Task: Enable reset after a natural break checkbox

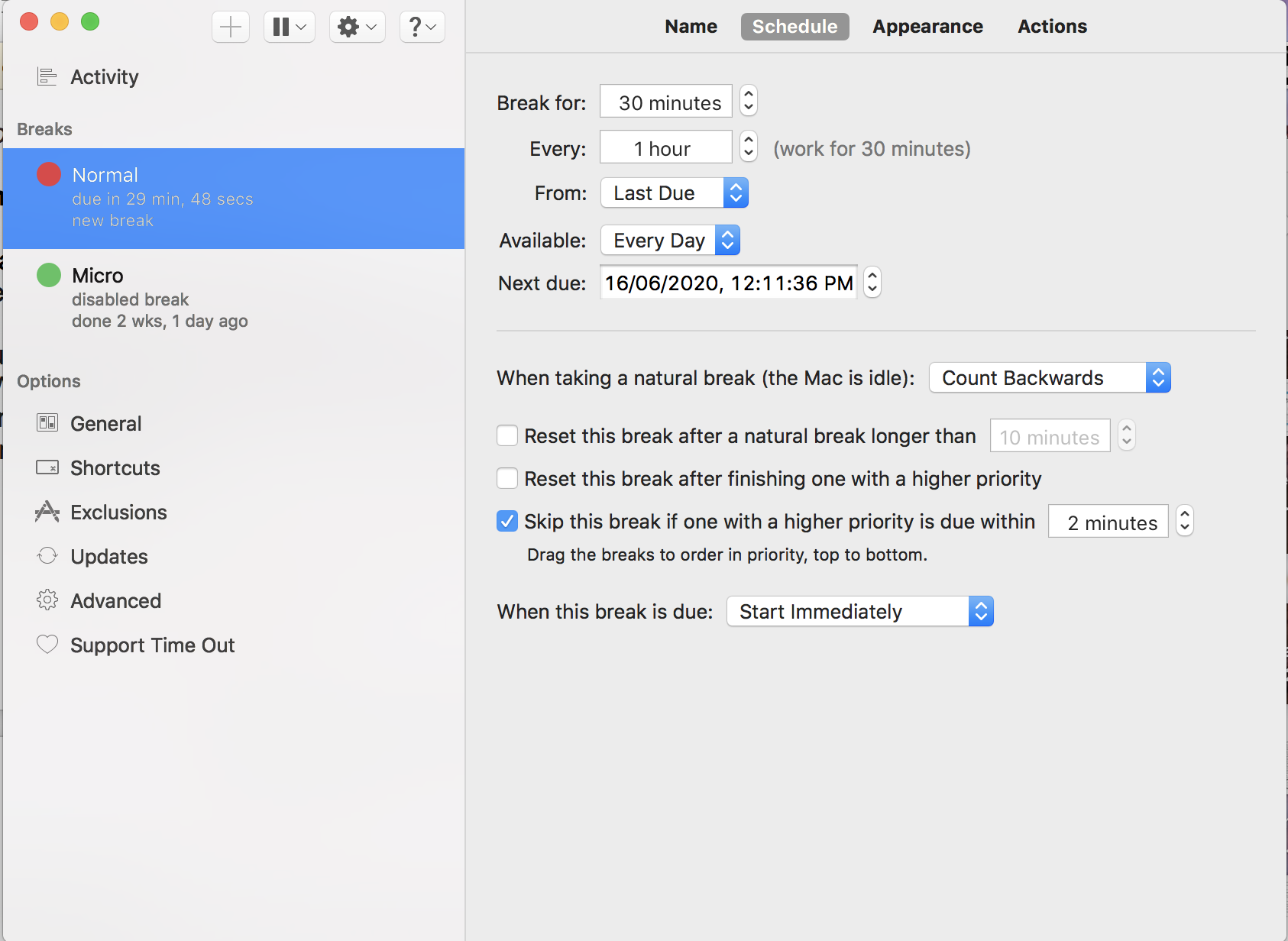Action: 507,435
